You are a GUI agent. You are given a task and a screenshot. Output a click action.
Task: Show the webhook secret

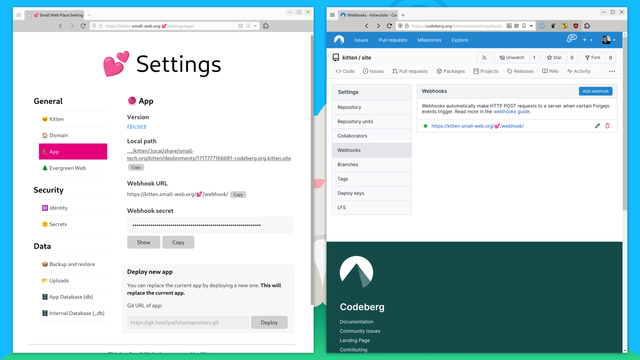point(143,242)
